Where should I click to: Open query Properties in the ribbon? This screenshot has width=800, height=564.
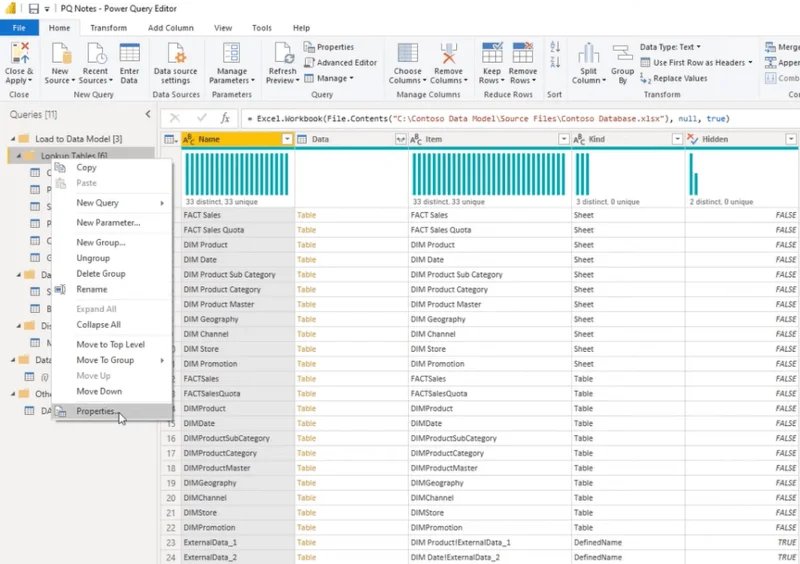pyautogui.click(x=329, y=47)
